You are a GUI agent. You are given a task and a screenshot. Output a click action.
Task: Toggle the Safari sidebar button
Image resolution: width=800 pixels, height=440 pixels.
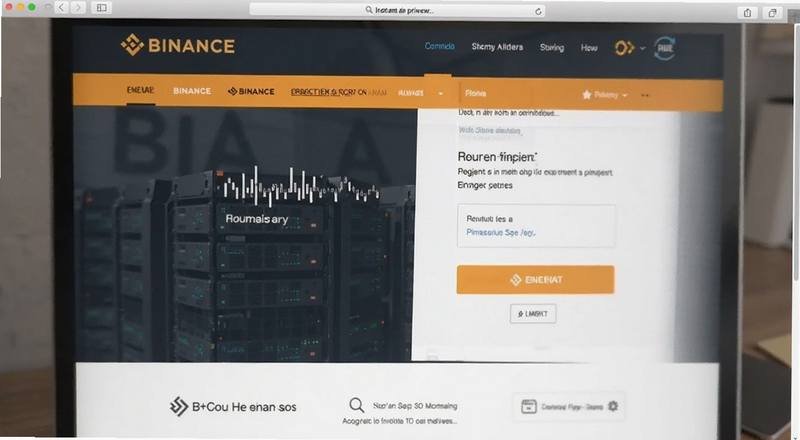102,8
